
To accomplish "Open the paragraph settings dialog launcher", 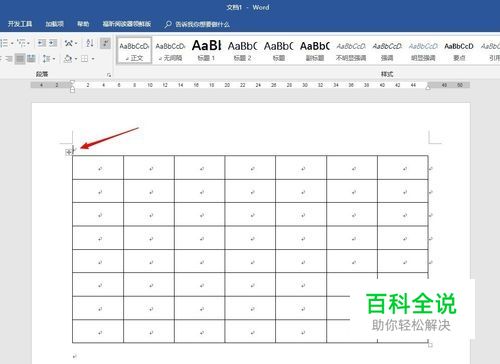I will pos(109,75).
